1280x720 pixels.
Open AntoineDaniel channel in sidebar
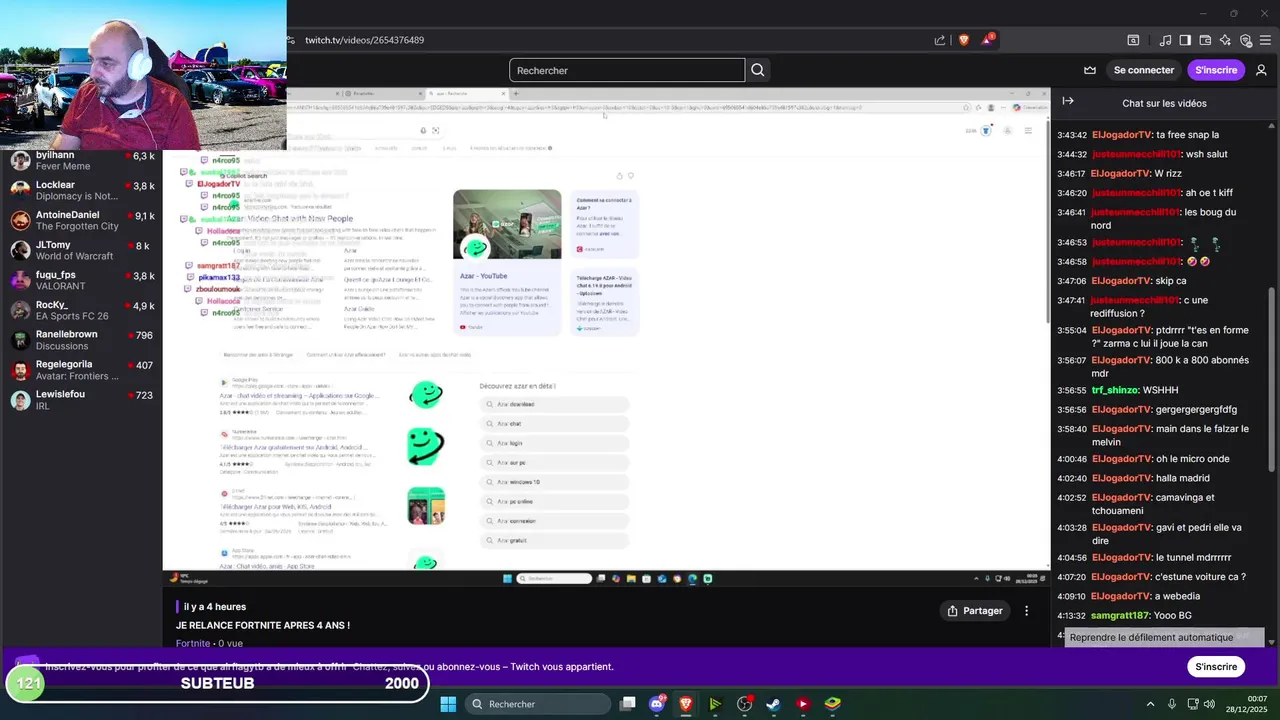point(81,221)
